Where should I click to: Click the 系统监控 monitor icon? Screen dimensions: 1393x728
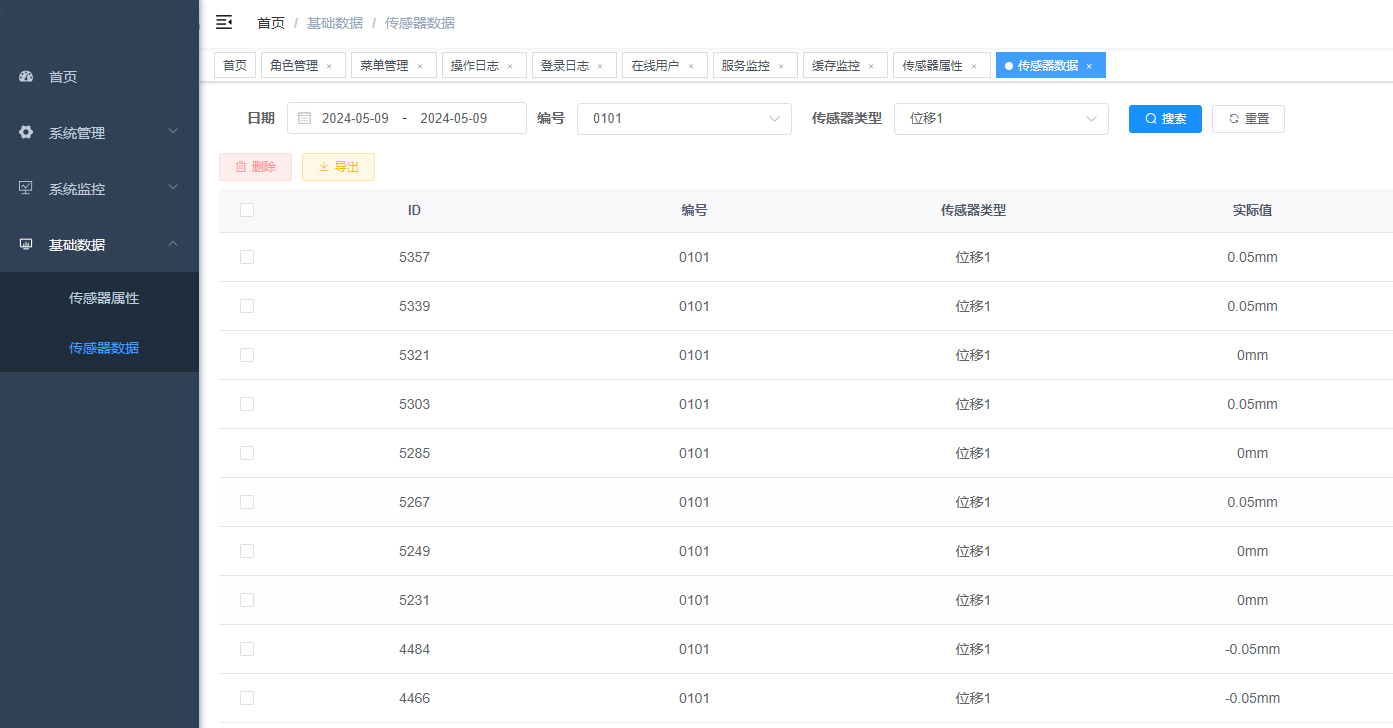27,189
